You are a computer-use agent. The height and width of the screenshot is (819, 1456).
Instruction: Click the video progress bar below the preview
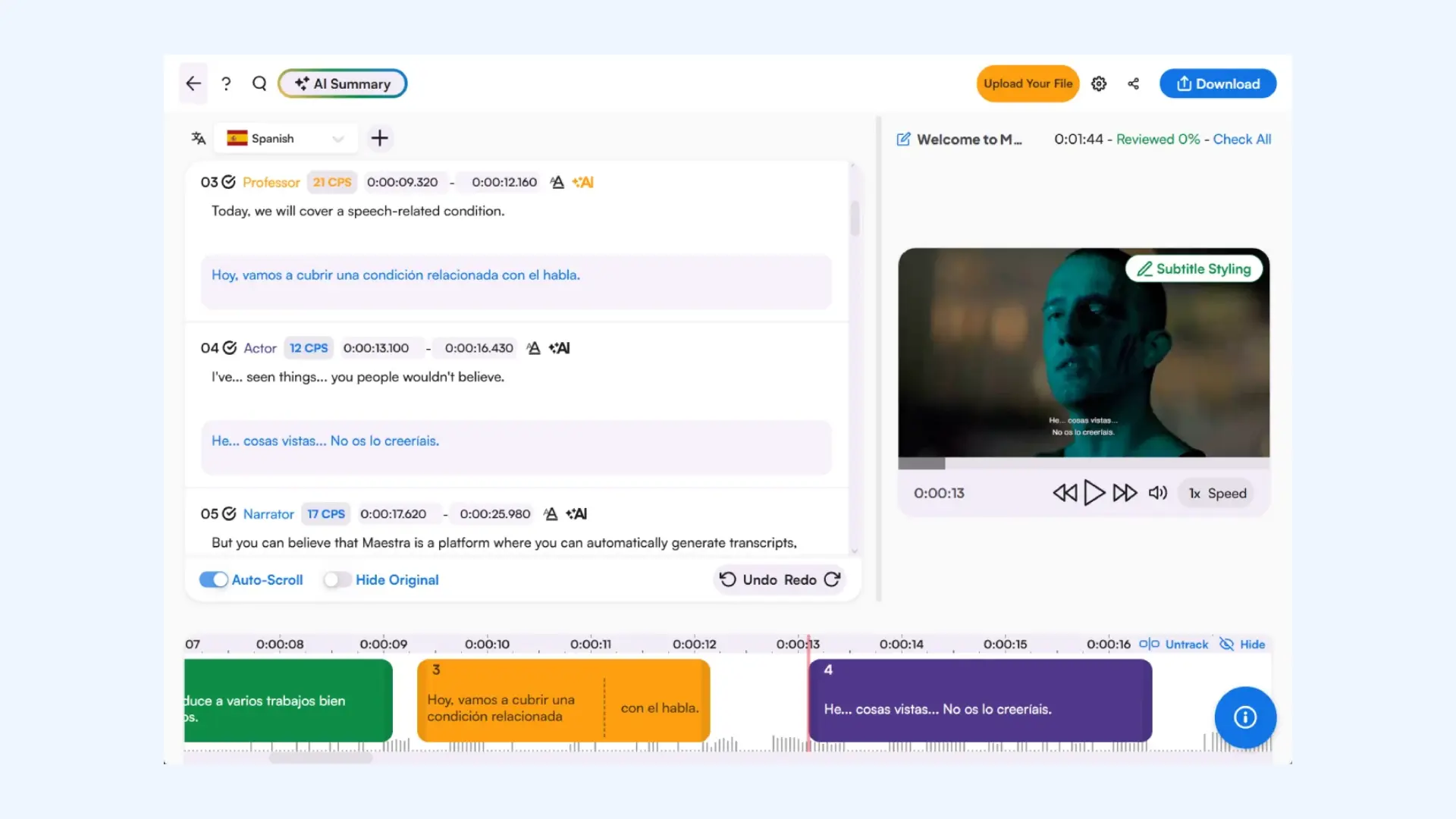pos(1084,463)
